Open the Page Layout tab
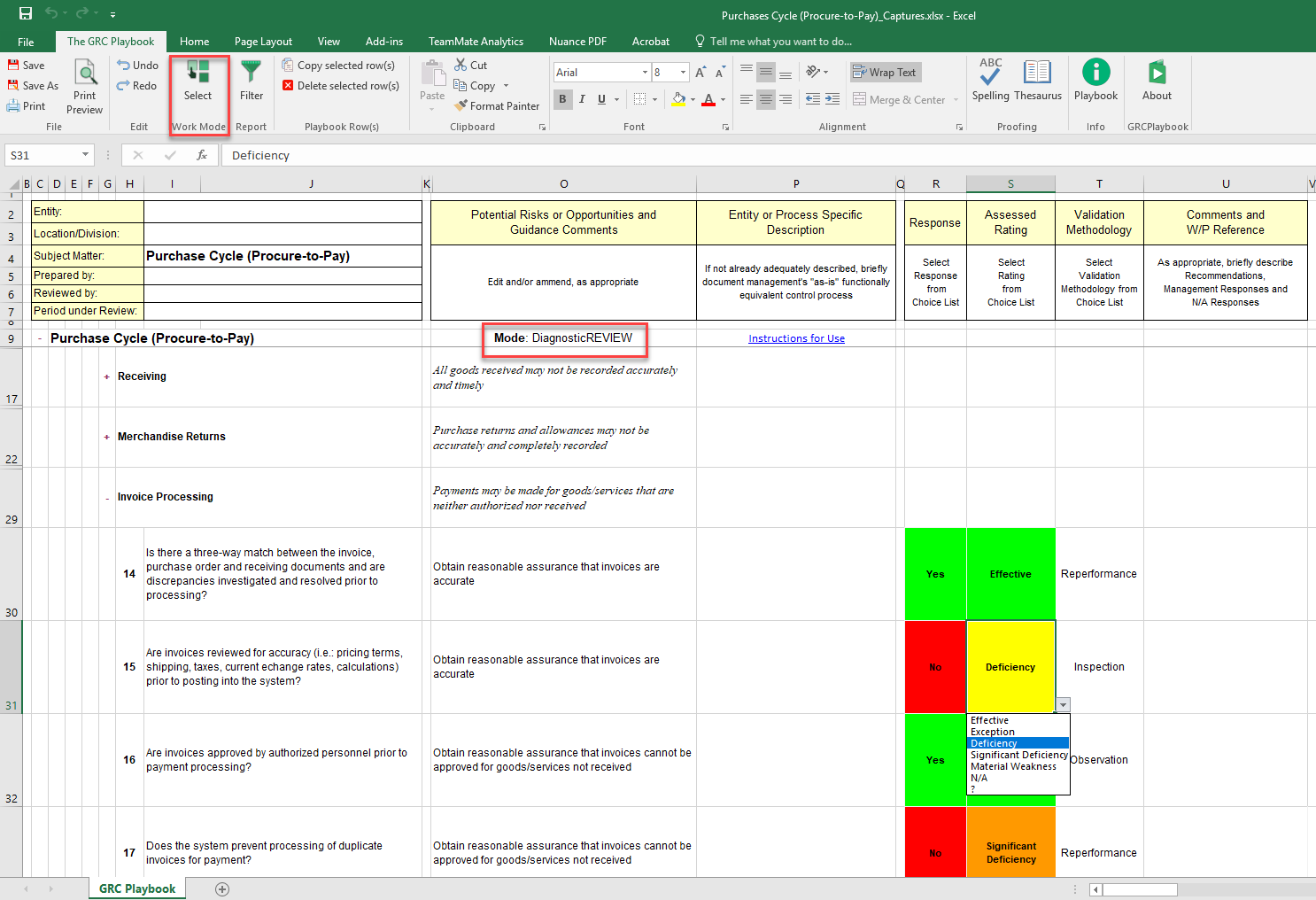The height and width of the screenshot is (900, 1316). (263, 41)
